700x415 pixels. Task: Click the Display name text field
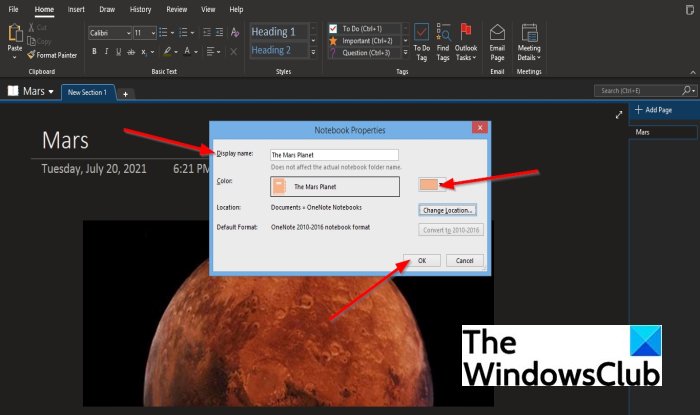point(334,155)
